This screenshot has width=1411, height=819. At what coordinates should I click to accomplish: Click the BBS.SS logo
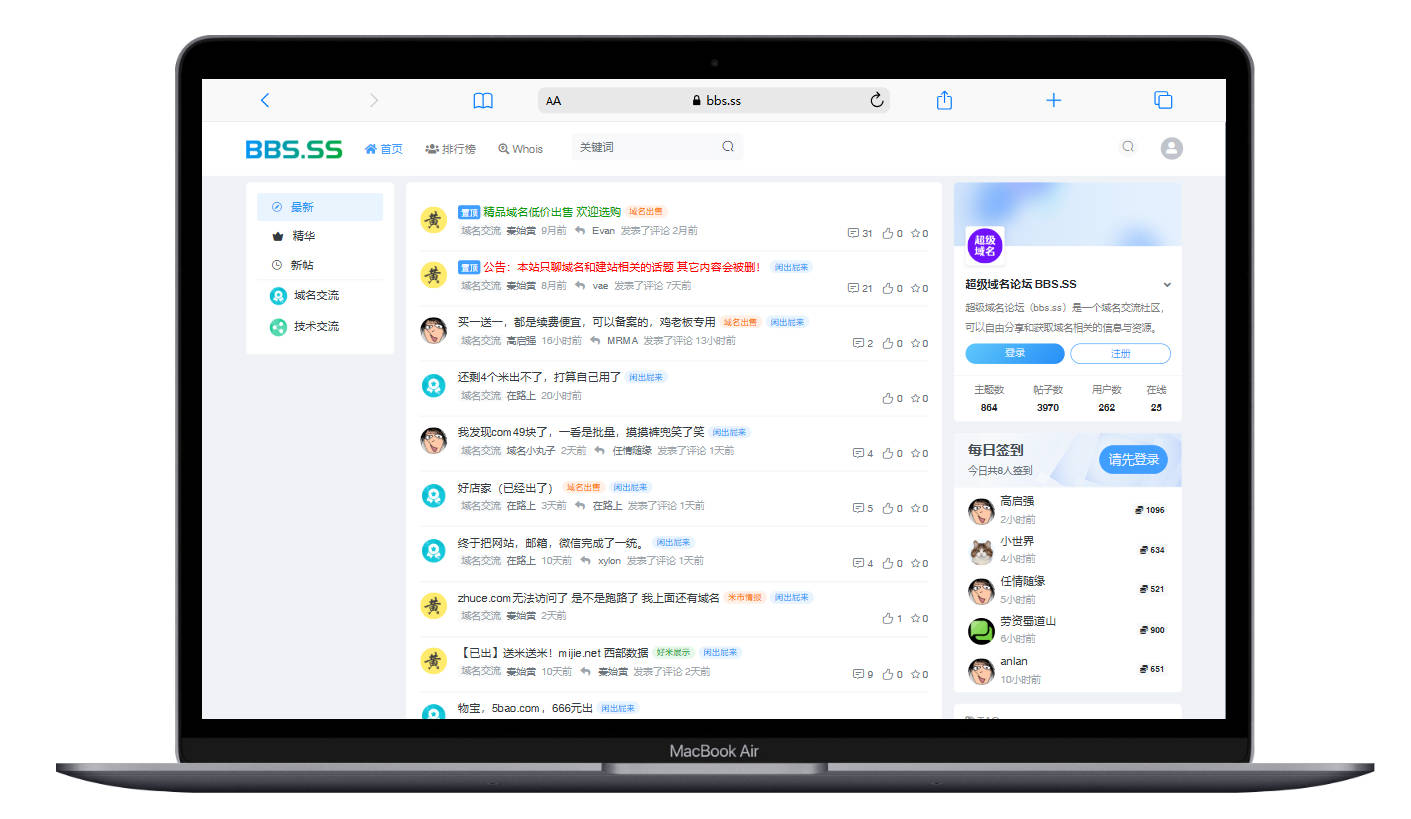pyautogui.click(x=294, y=149)
